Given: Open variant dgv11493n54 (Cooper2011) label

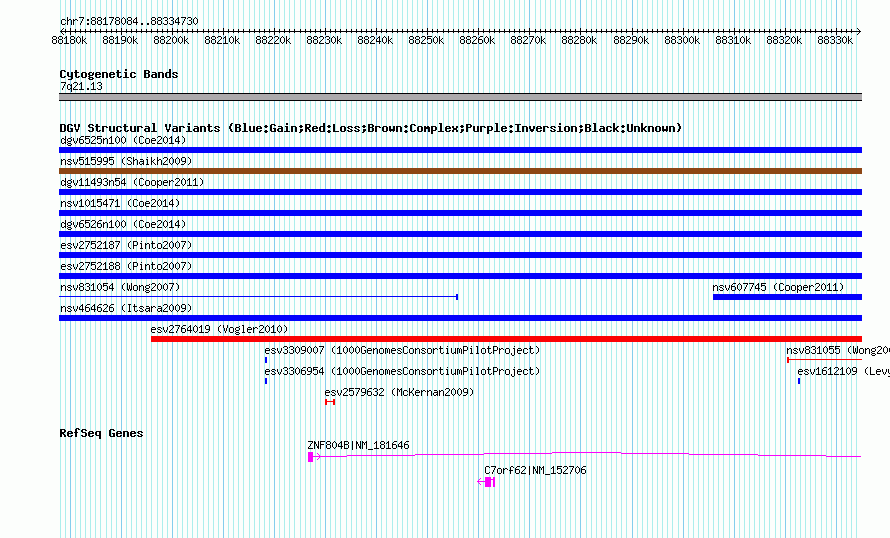Looking at the screenshot, I should point(132,182).
